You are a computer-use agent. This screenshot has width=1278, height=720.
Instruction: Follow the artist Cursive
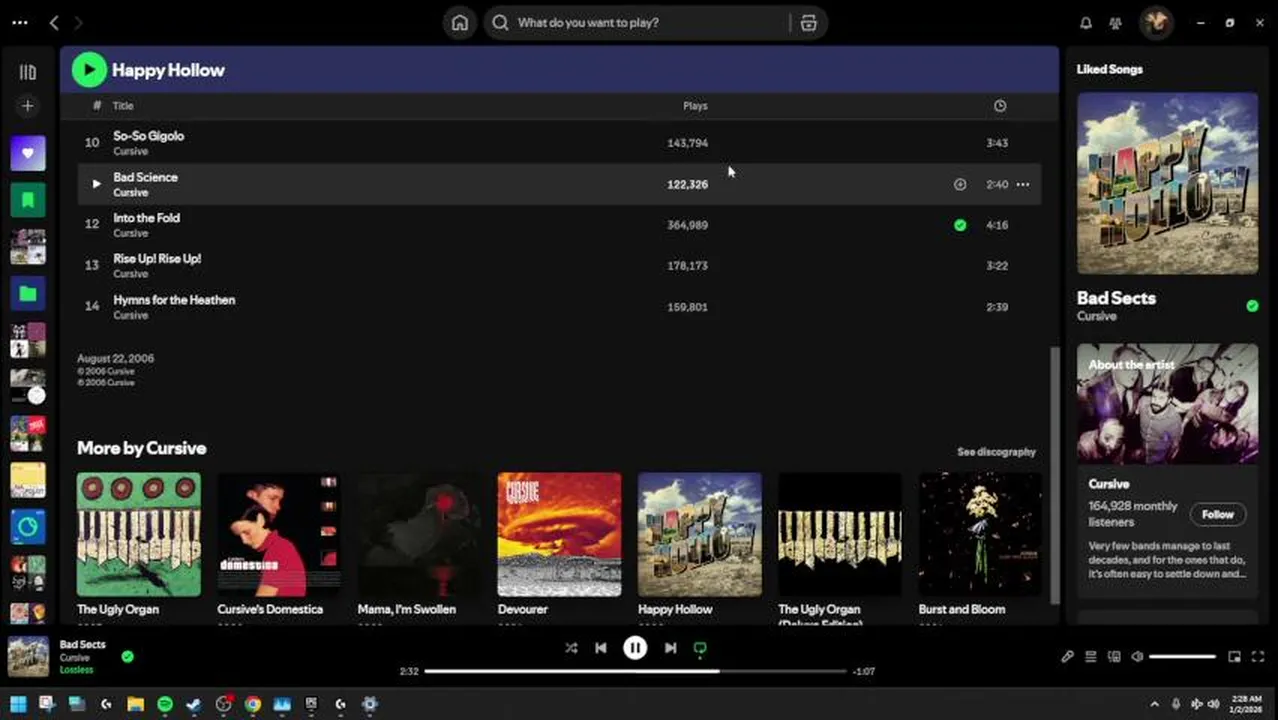[x=1218, y=514]
